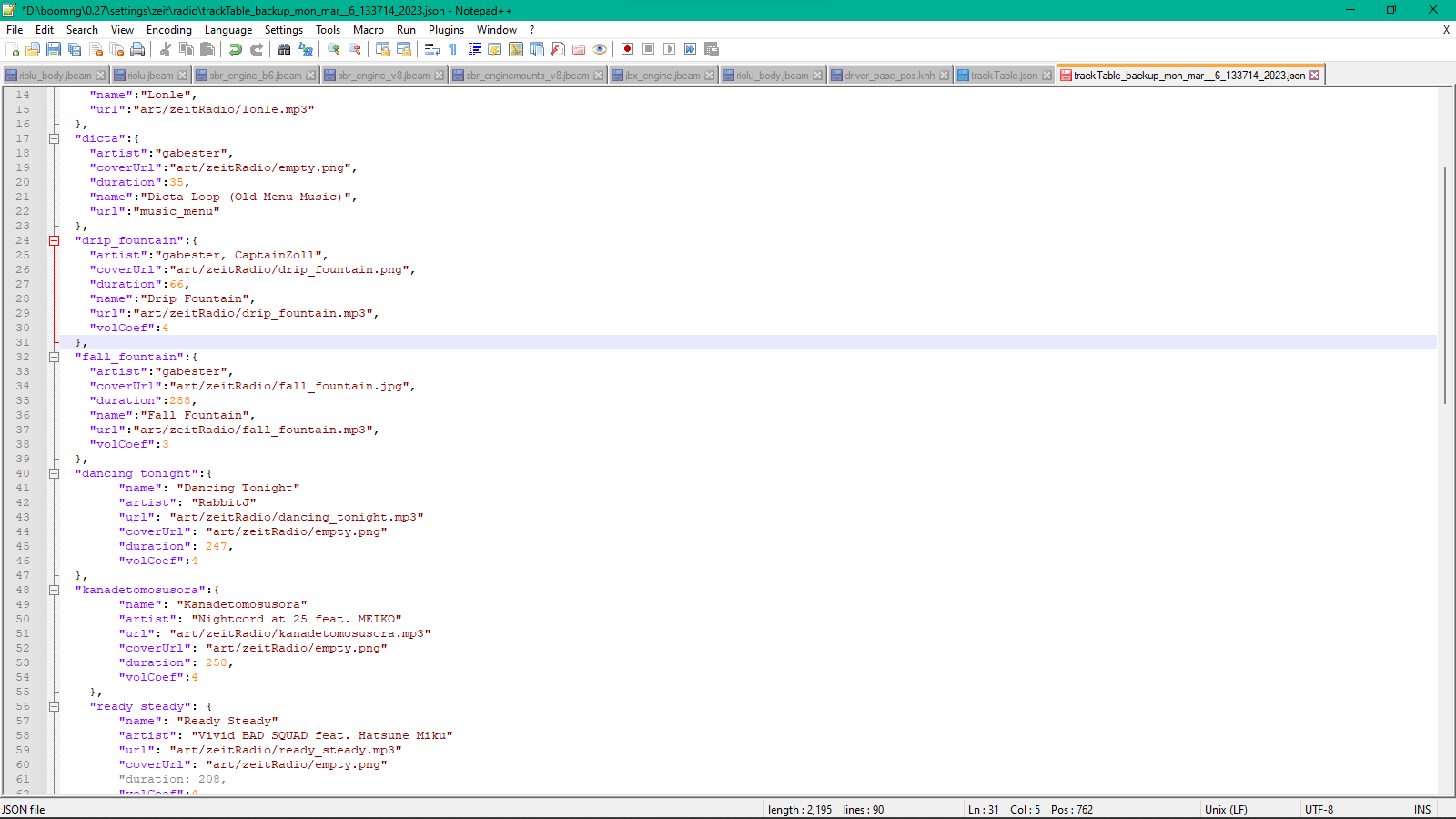Open the Replace dialog icon
The height and width of the screenshot is (819, 1456).
tap(306, 49)
